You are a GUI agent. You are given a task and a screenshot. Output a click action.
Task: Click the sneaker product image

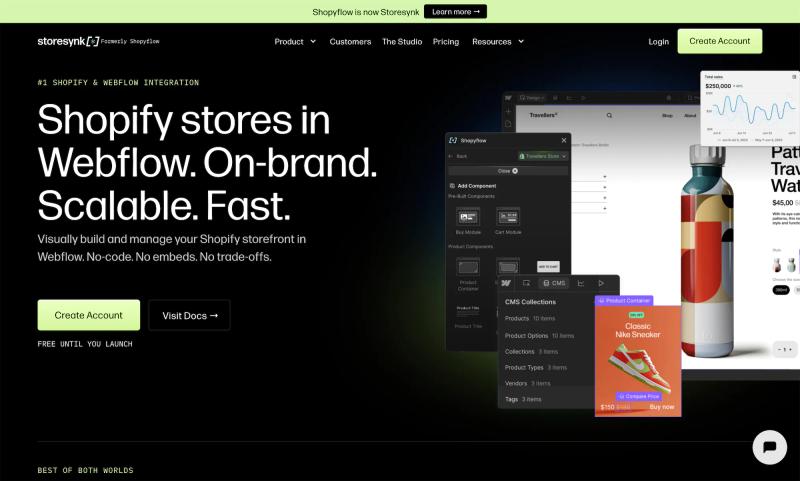coord(640,369)
